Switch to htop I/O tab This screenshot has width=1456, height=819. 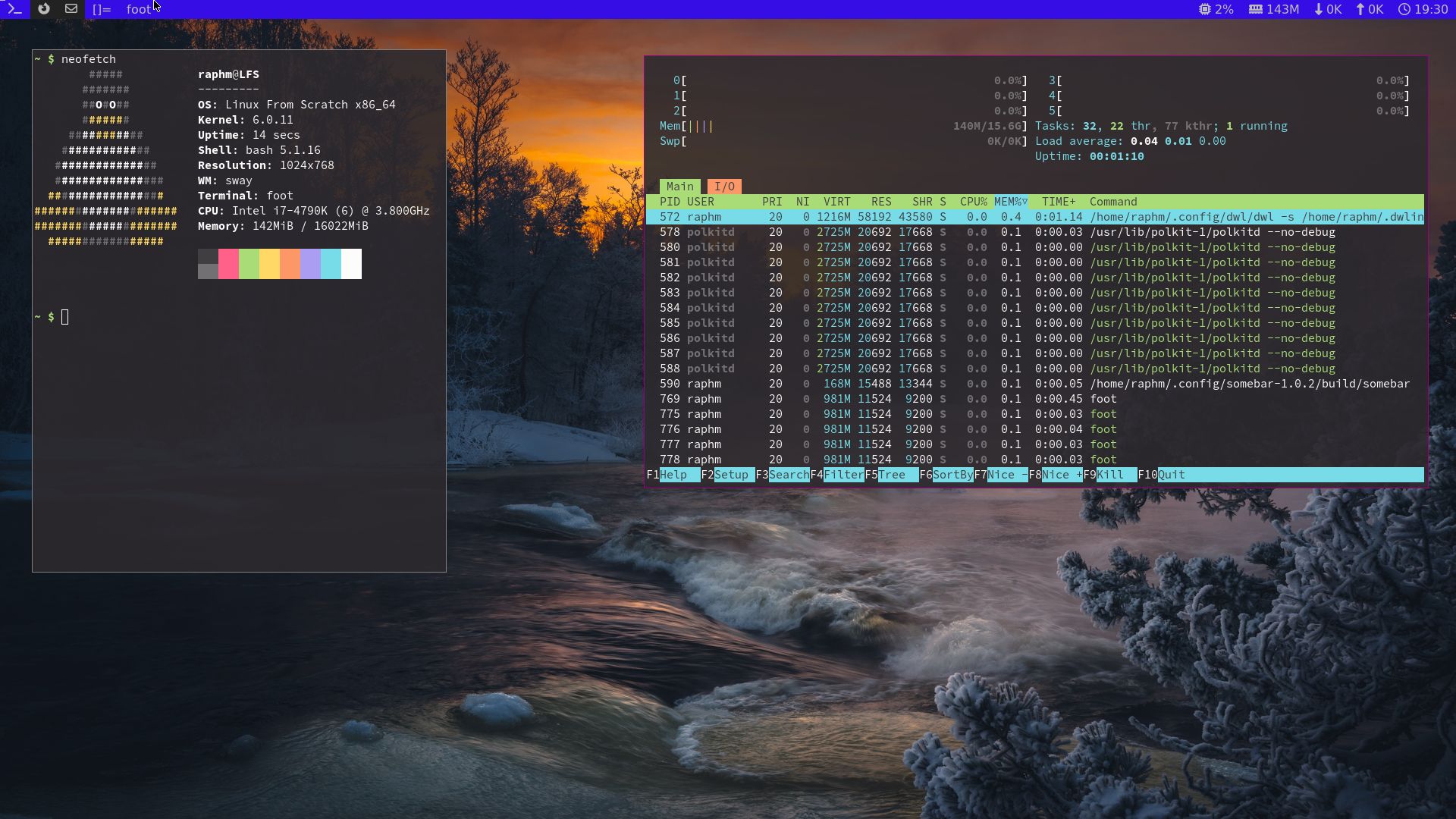[x=724, y=187]
